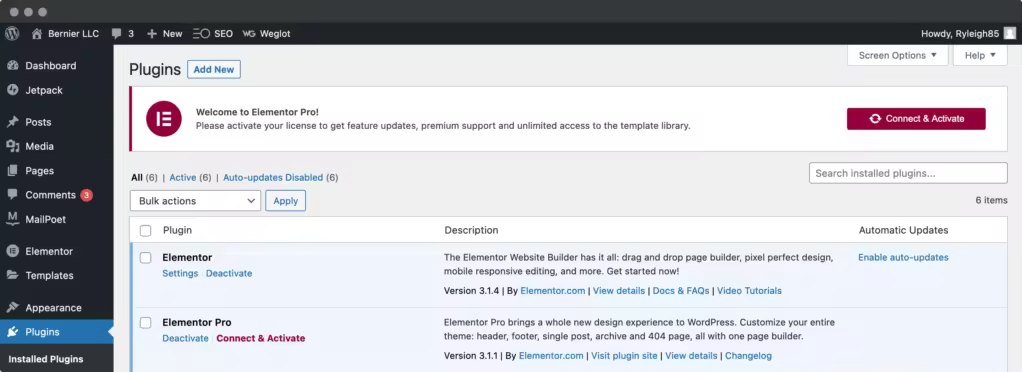Click the red 3 badge on Comments
The width and height of the screenshot is (1022, 372).
pos(87,195)
